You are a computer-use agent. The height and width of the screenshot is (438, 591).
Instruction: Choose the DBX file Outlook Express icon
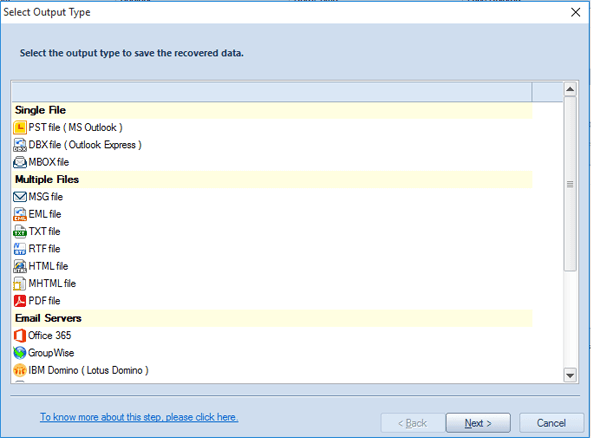click(20, 145)
